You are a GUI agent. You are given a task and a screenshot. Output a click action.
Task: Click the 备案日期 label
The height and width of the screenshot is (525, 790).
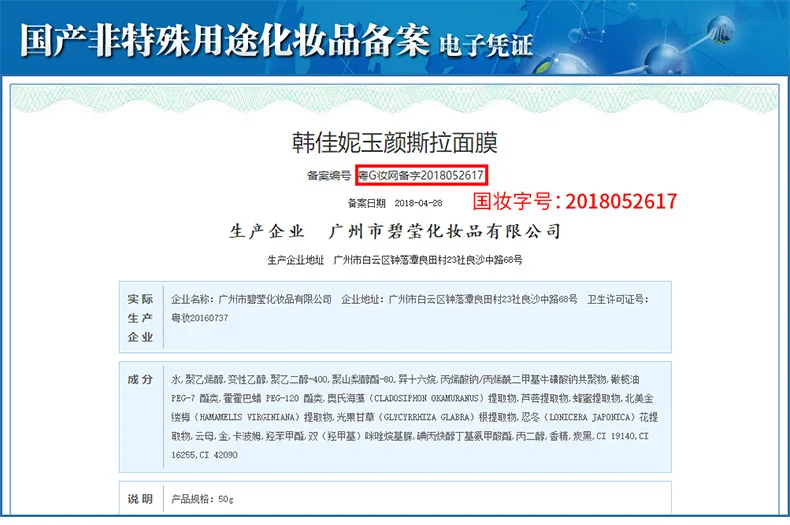pos(366,203)
